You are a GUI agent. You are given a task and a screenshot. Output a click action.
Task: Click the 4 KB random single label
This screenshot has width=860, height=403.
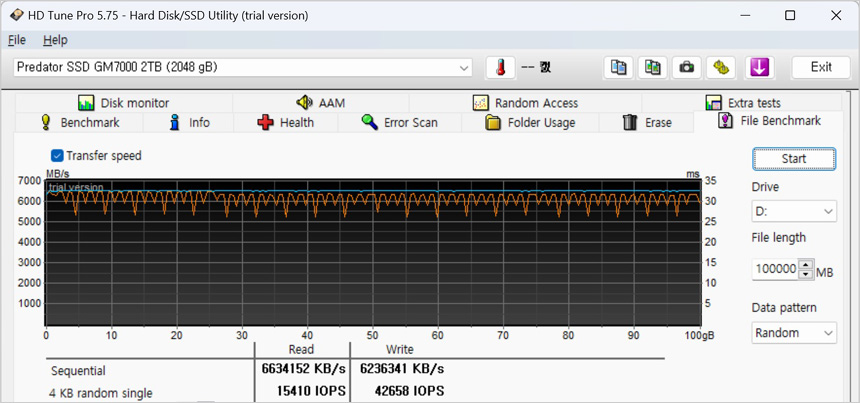(101, 393)
